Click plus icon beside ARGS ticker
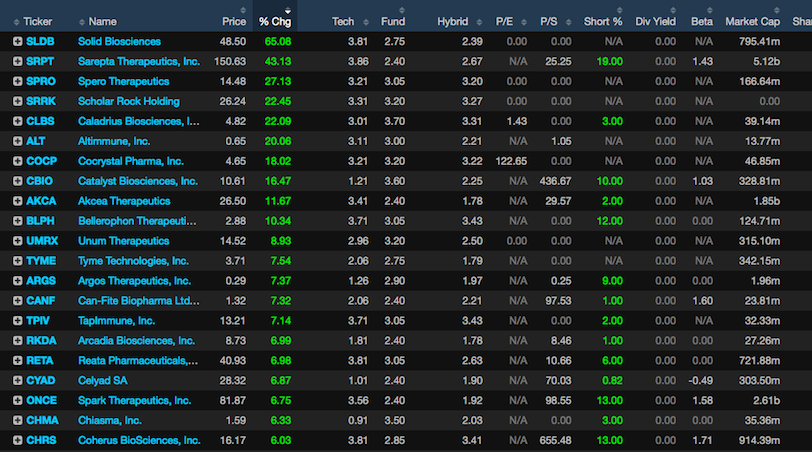The image size is (812, 452). [x=17, y=281]
